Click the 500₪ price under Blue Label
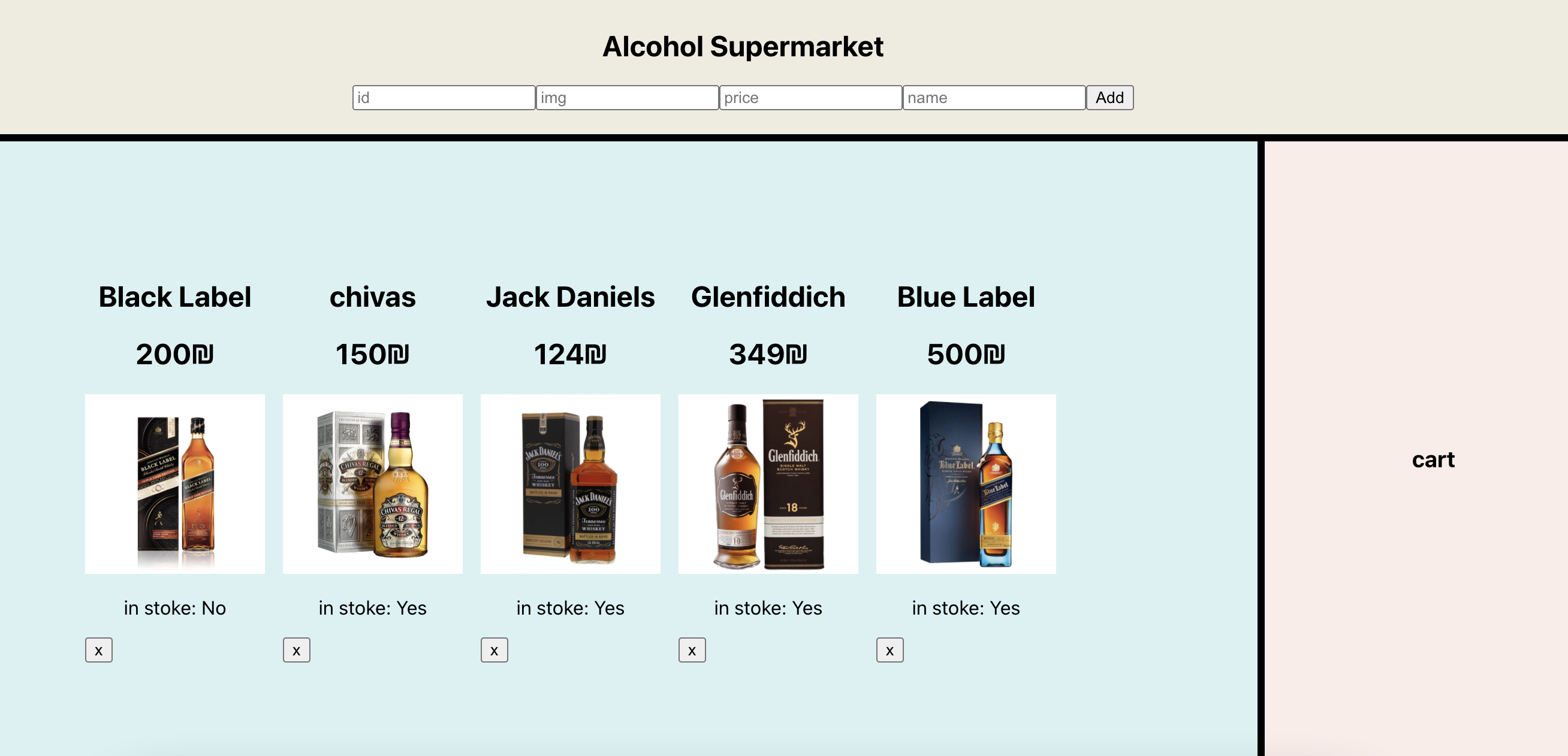Image resolution: width=1568 pixels, height=756 pixels. pos(966,354)
